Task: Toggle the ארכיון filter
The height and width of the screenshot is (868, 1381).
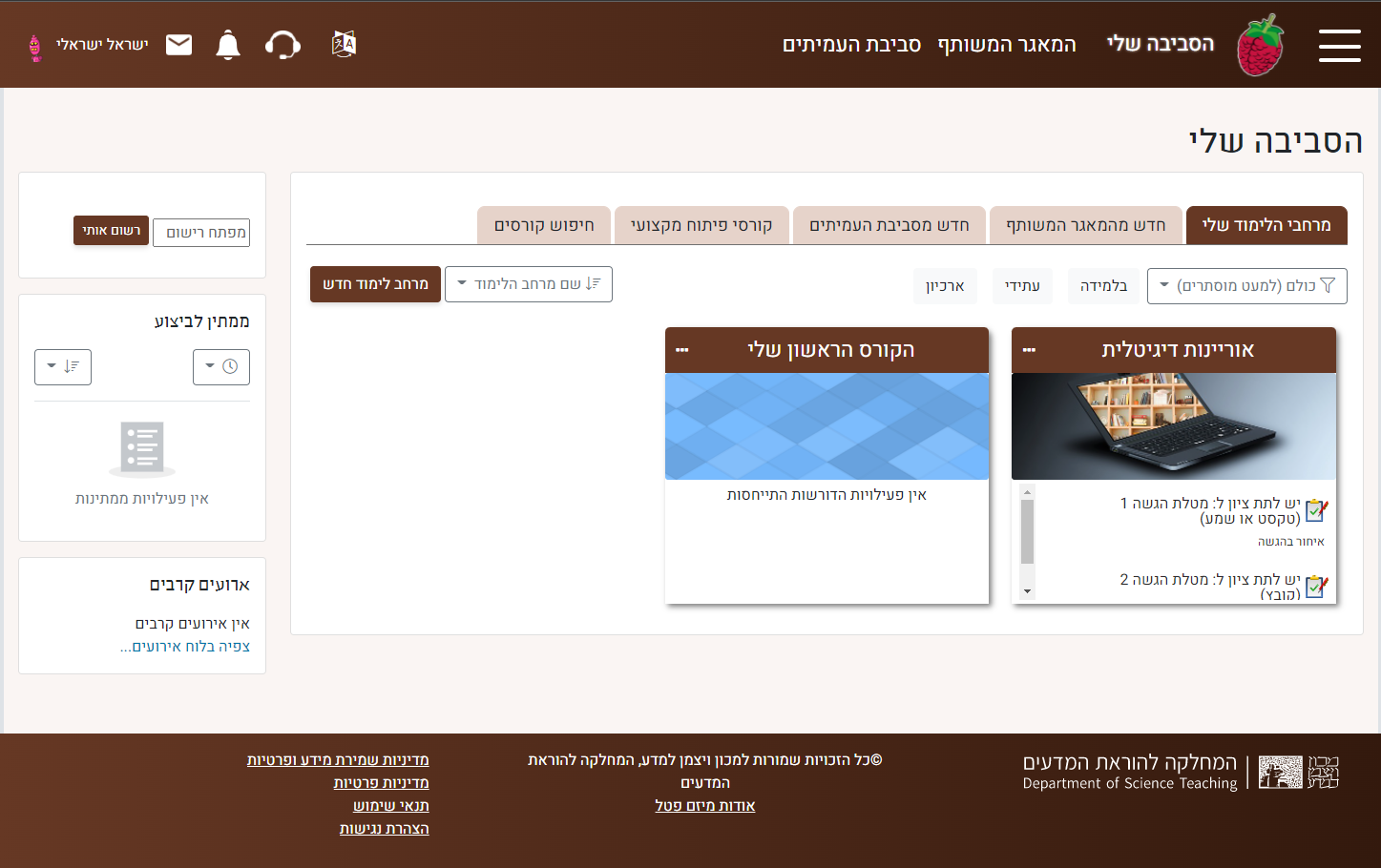Action: (945, 286)
